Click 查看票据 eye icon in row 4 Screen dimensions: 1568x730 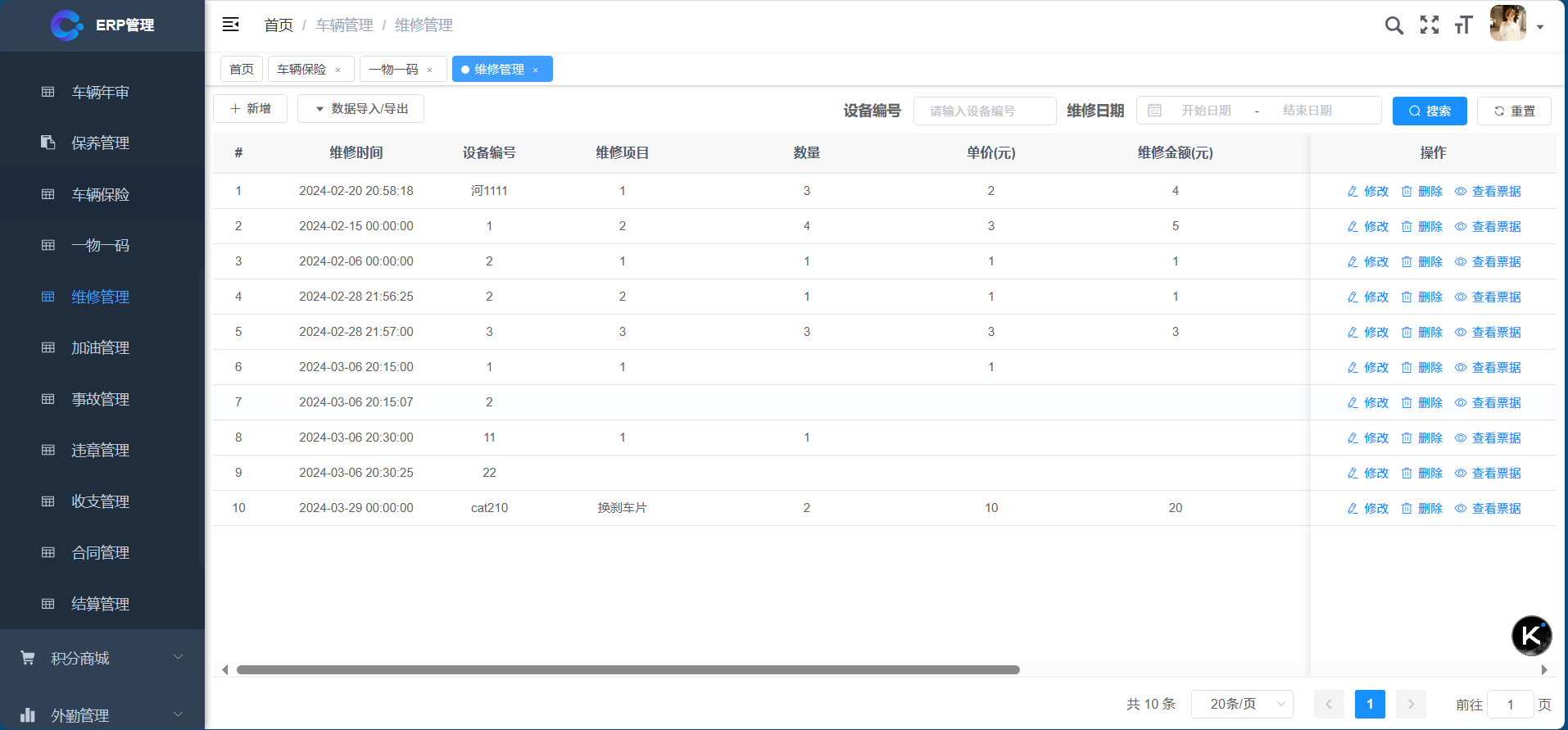pos(1461,297)
